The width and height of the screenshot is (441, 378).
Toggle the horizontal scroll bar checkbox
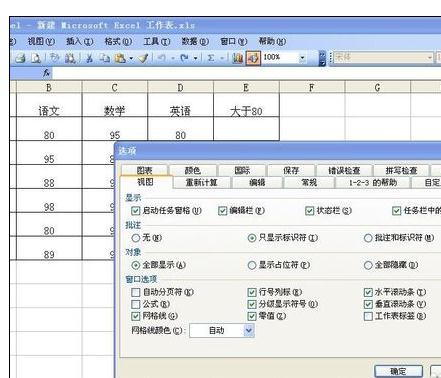coord(368,292)
